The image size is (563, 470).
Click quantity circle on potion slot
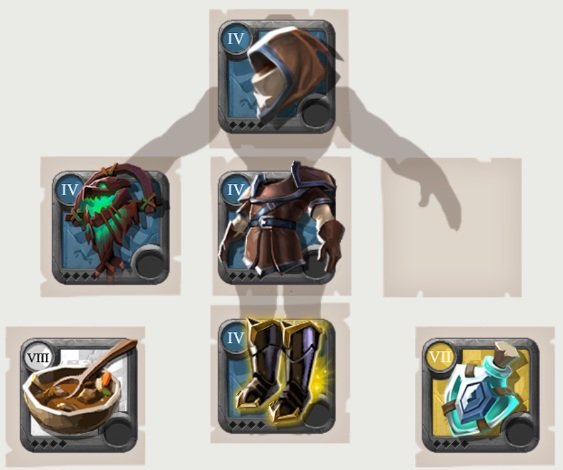pos(519,431)
